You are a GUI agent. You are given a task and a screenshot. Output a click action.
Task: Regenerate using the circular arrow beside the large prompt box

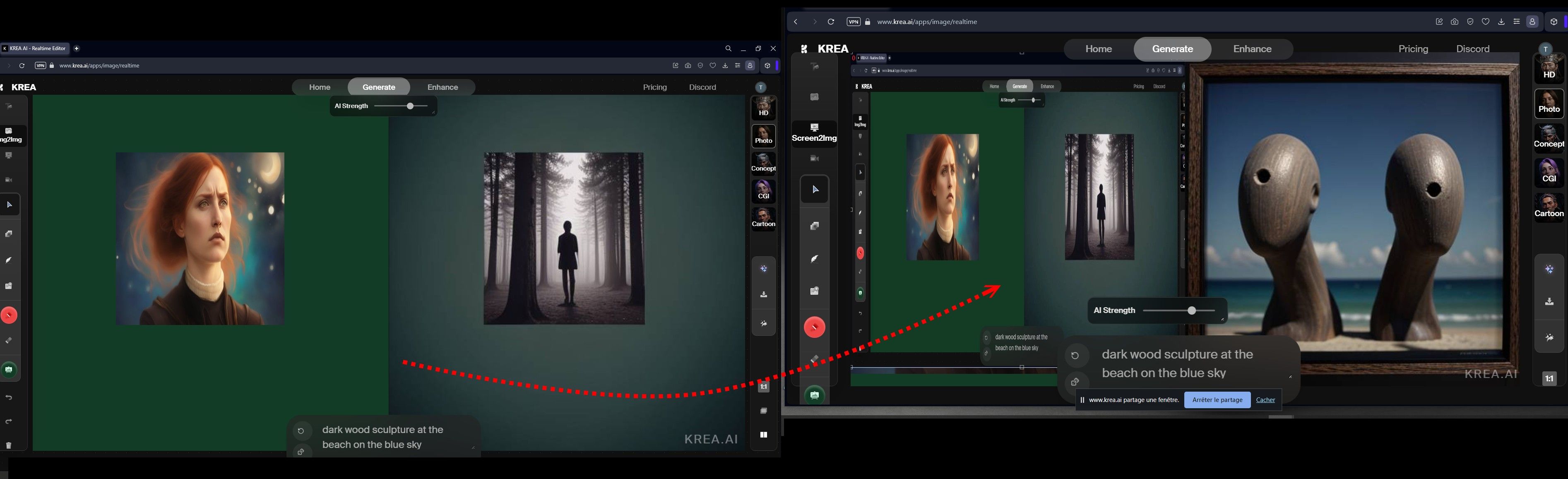1075,356
